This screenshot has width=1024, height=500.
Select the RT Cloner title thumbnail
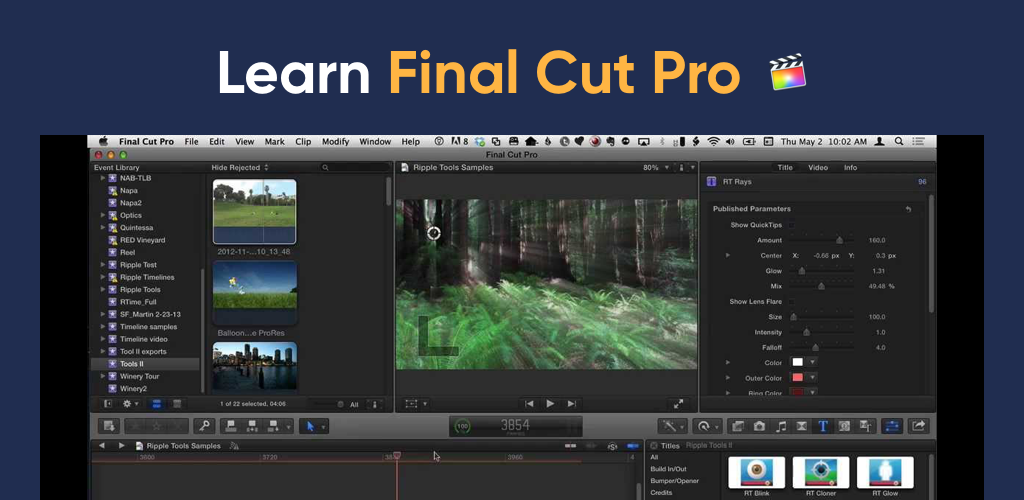click(821, 473)
